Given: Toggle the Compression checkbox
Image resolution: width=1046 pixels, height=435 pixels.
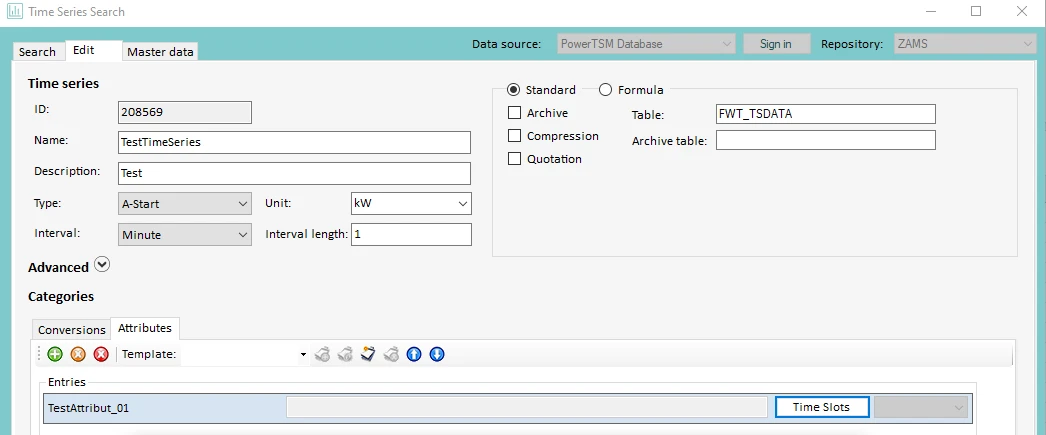Looking at the screenshot, I should click(515, 136).
